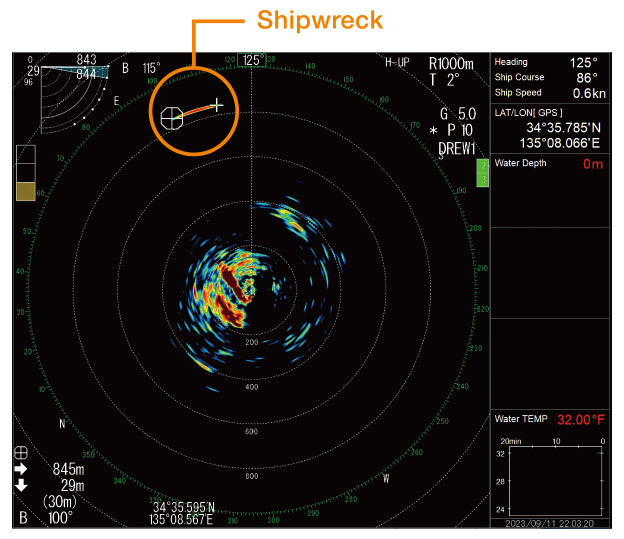This screenshot has height=539, width=624.
Task: Click the H-UP head-up mode label
Action: (397, 62)
